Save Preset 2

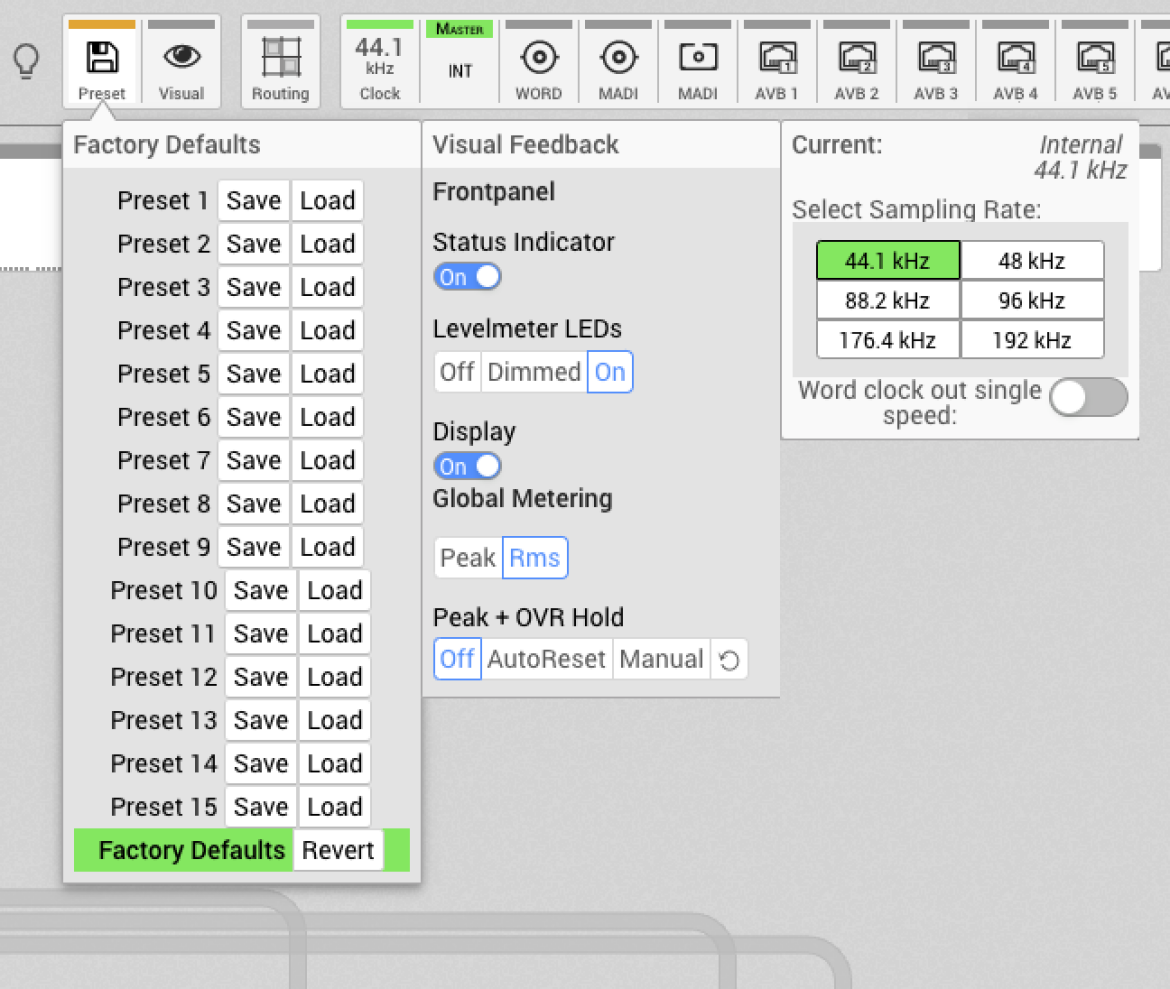254,244
